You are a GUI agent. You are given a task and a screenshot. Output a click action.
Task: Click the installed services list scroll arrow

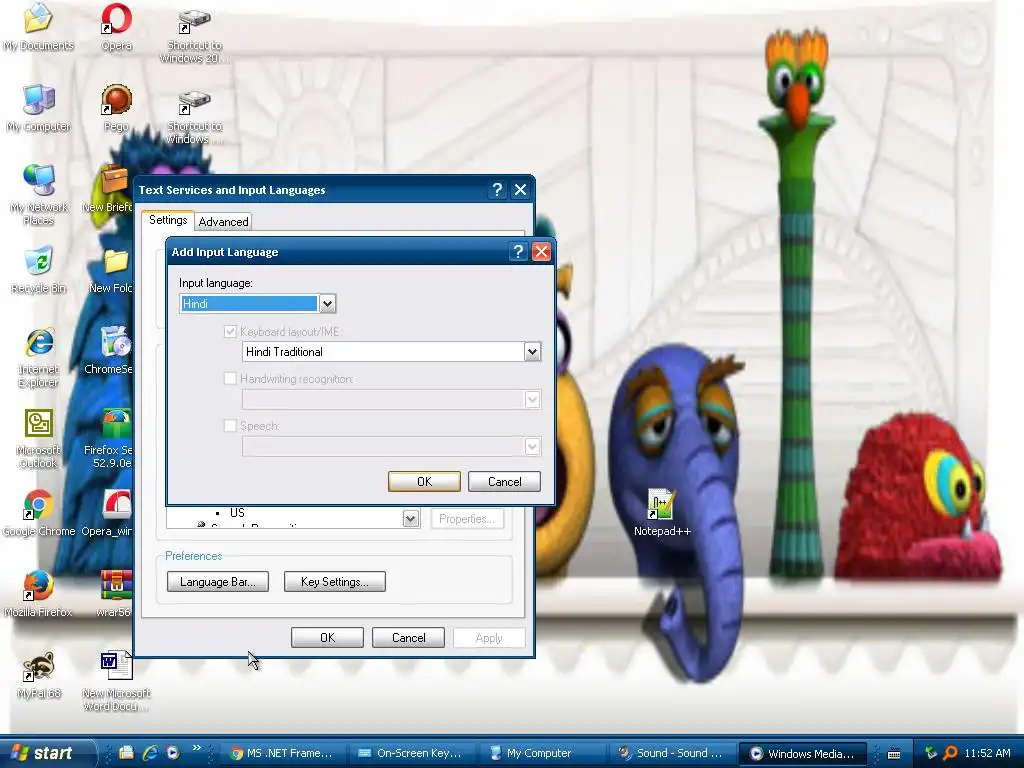point(411,519)
